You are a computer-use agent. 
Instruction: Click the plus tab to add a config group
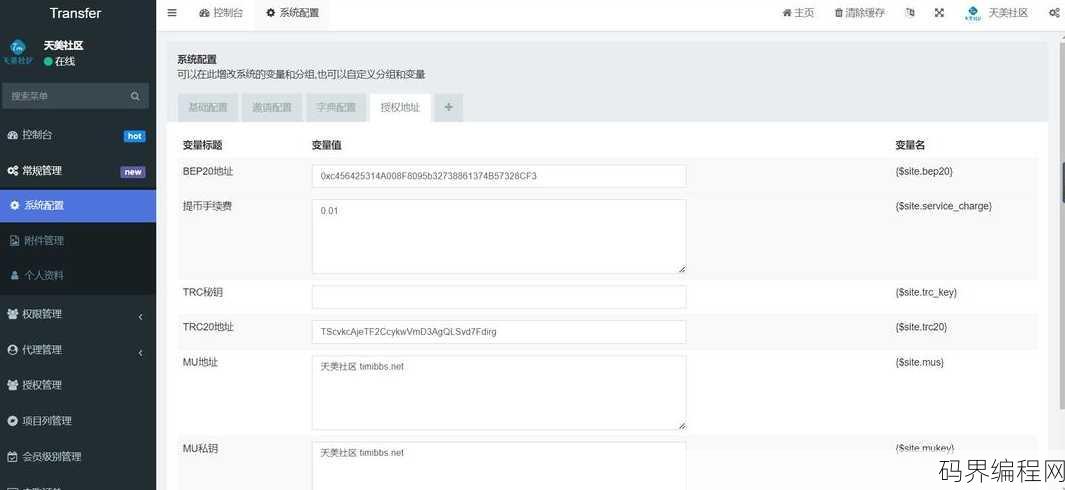click(x=449, y=107)
